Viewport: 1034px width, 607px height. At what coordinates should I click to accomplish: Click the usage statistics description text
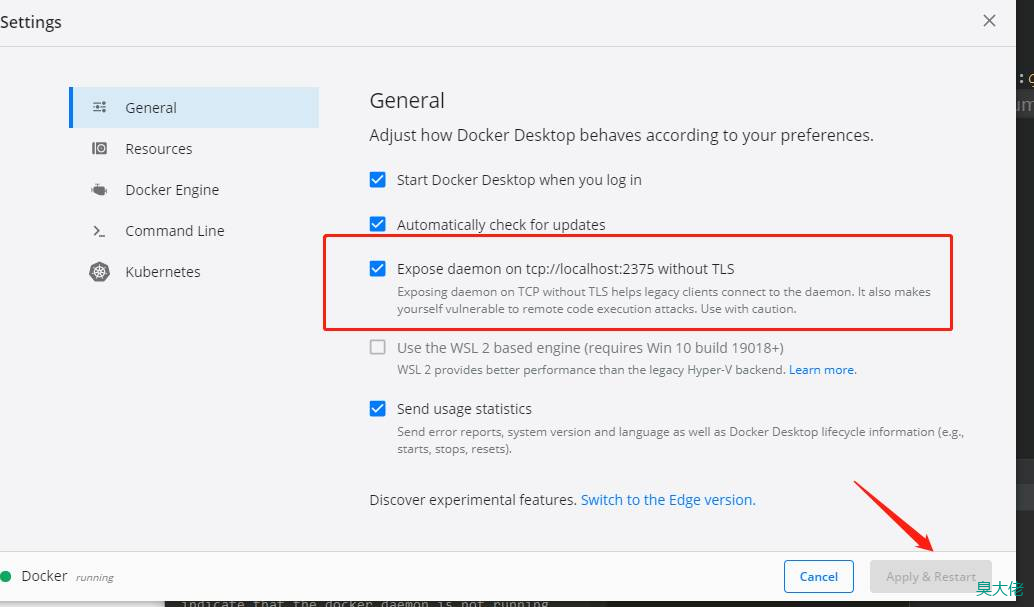point(681,440)
